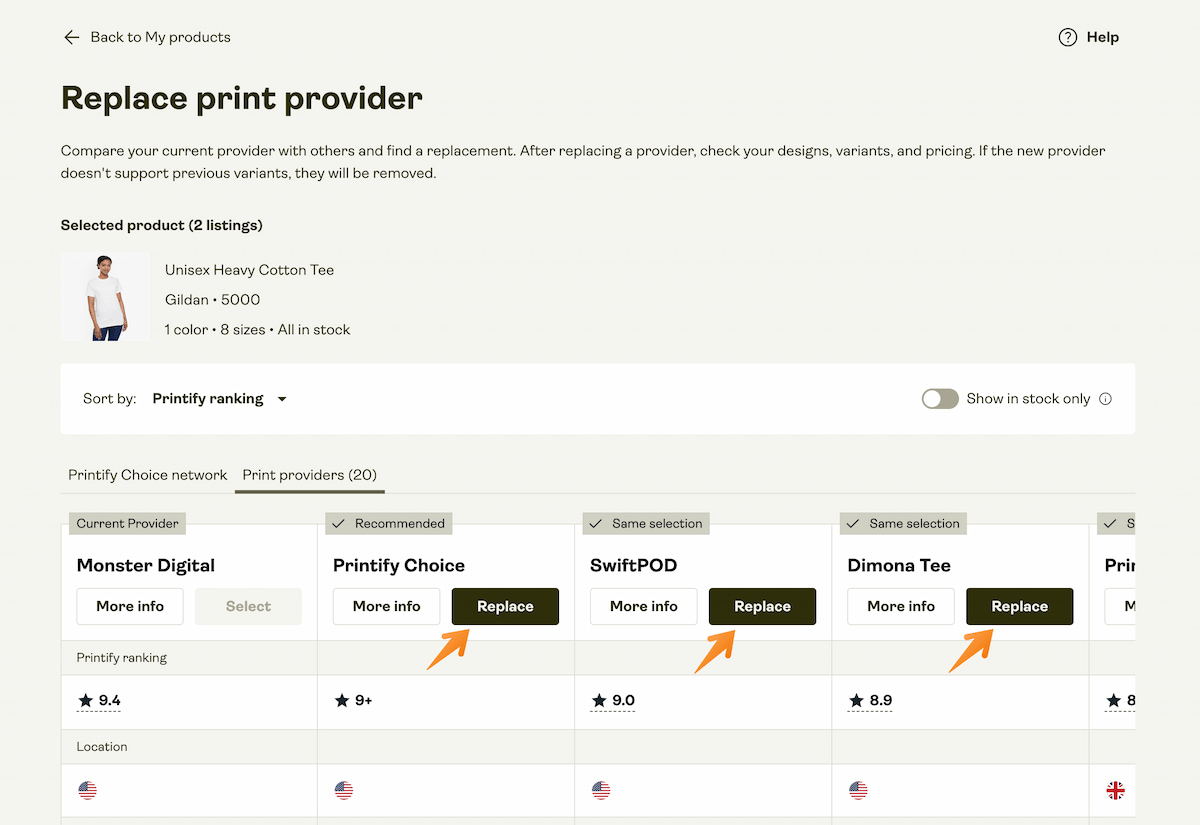The width and height of the screenshot is (1200, 825).
Task: Switch to the Printify Choice network tab
Action: 147,475
